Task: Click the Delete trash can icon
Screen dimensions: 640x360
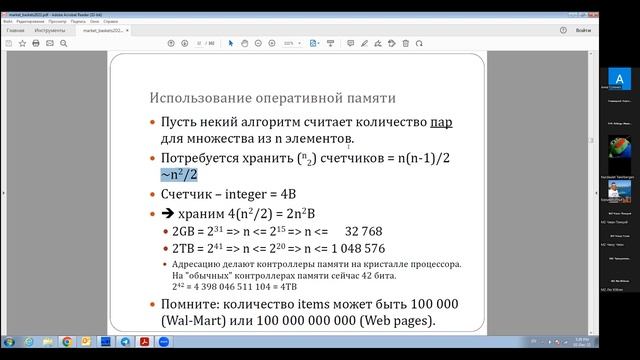Action: point(406,43)
